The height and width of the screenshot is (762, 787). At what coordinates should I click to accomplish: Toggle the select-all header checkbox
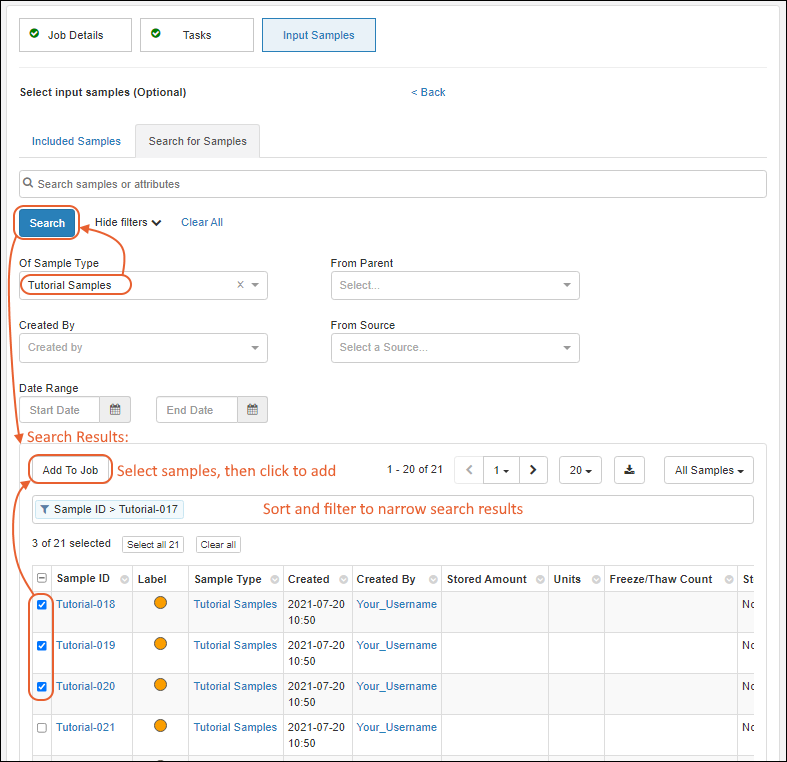pyautogui.click(x=42, y=578)
